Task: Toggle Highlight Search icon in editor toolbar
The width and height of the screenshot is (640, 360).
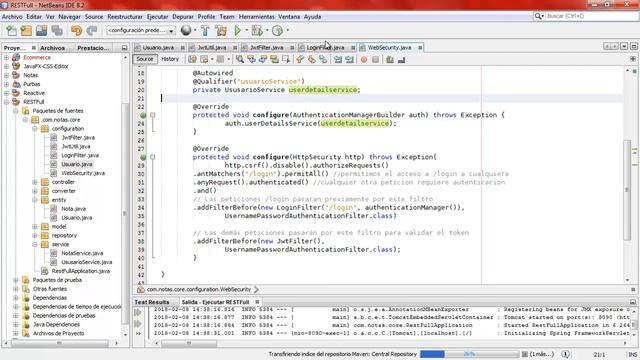Action: pyautogui.click(x=274, y=60)
